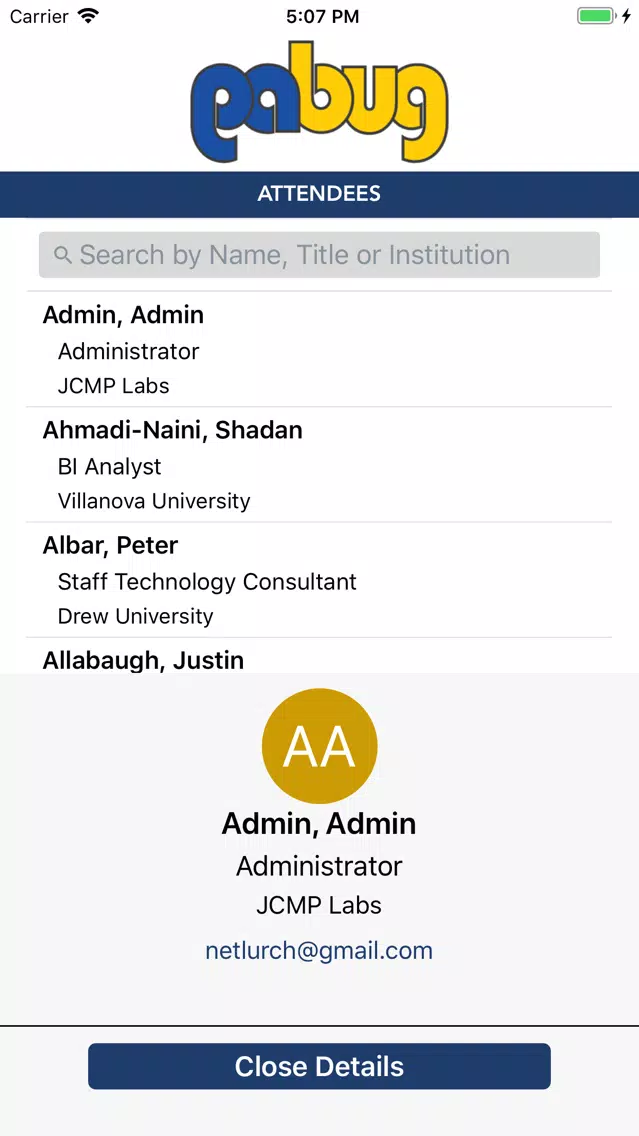
Task: Tap the JCMP Labs label in details
Action: tap(319, 906)
